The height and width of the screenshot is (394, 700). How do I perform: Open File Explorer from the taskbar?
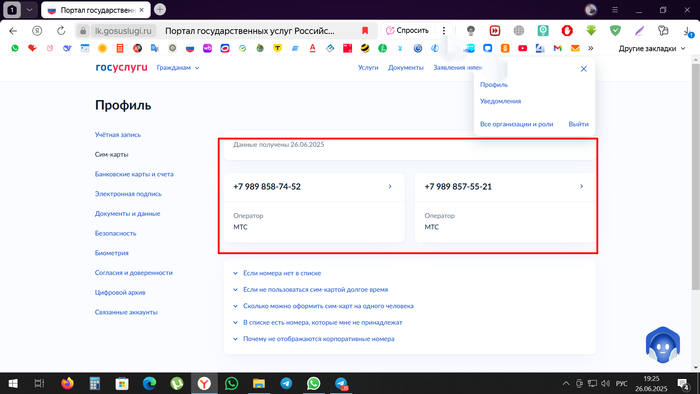point(258,383)
